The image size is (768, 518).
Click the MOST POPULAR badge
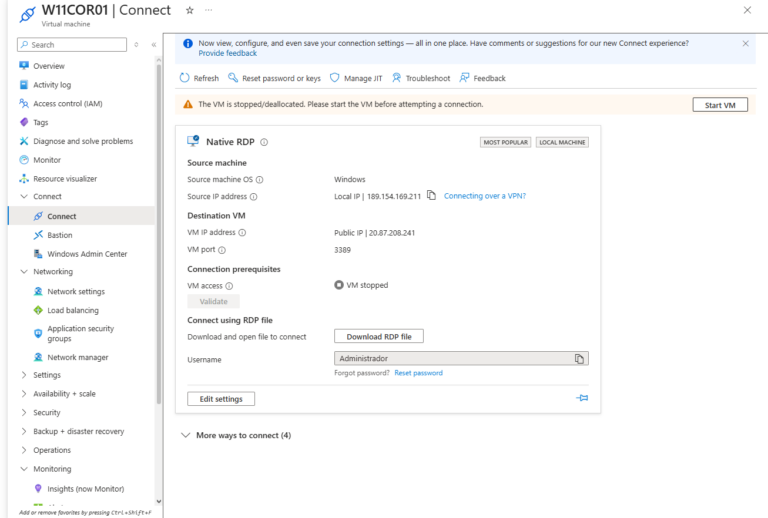pos(505,142)
